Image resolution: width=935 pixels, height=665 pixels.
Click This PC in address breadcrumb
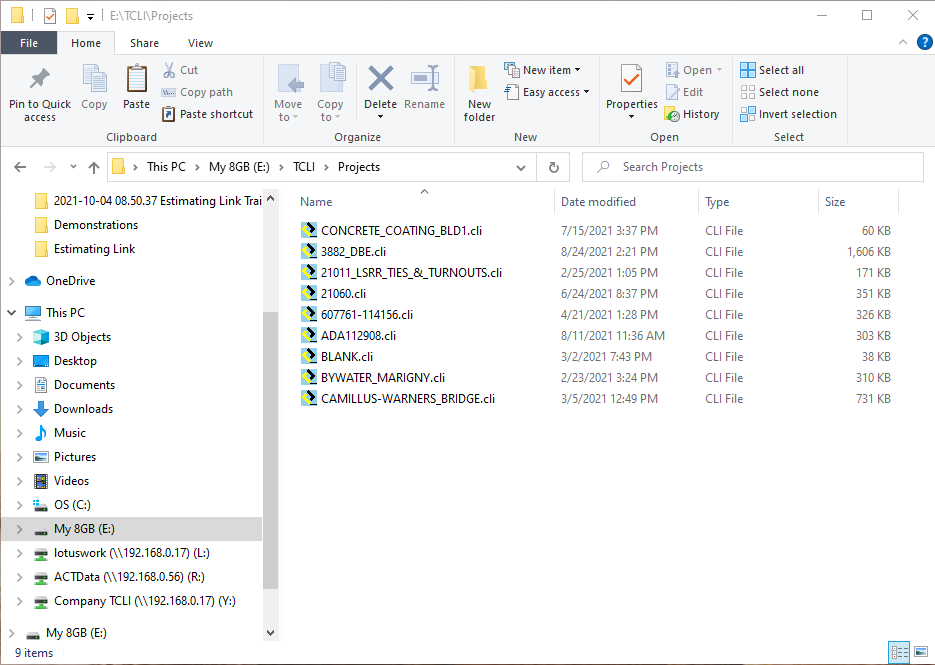tap(166, 167)
